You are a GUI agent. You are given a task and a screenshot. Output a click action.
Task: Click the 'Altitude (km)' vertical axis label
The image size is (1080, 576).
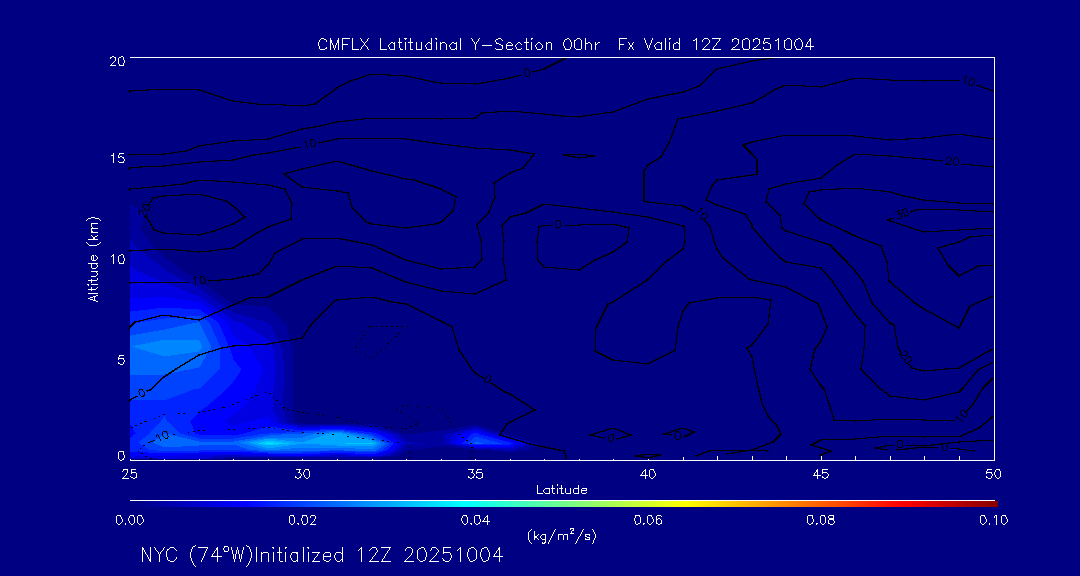pos(93,259)
